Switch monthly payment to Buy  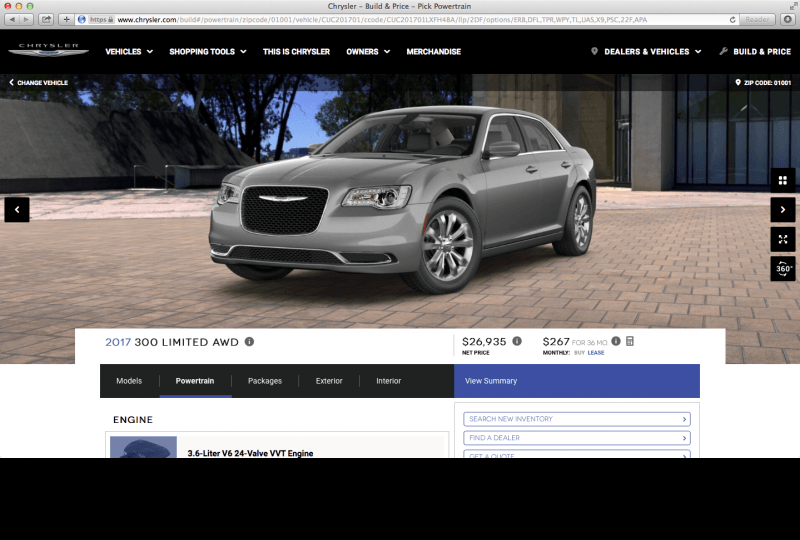click(x=579, y=353)
